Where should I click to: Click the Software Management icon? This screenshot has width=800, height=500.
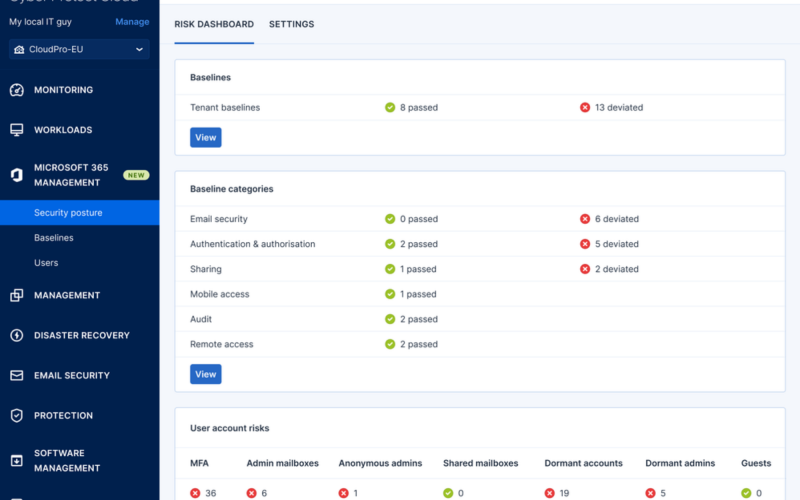(17, 461)
